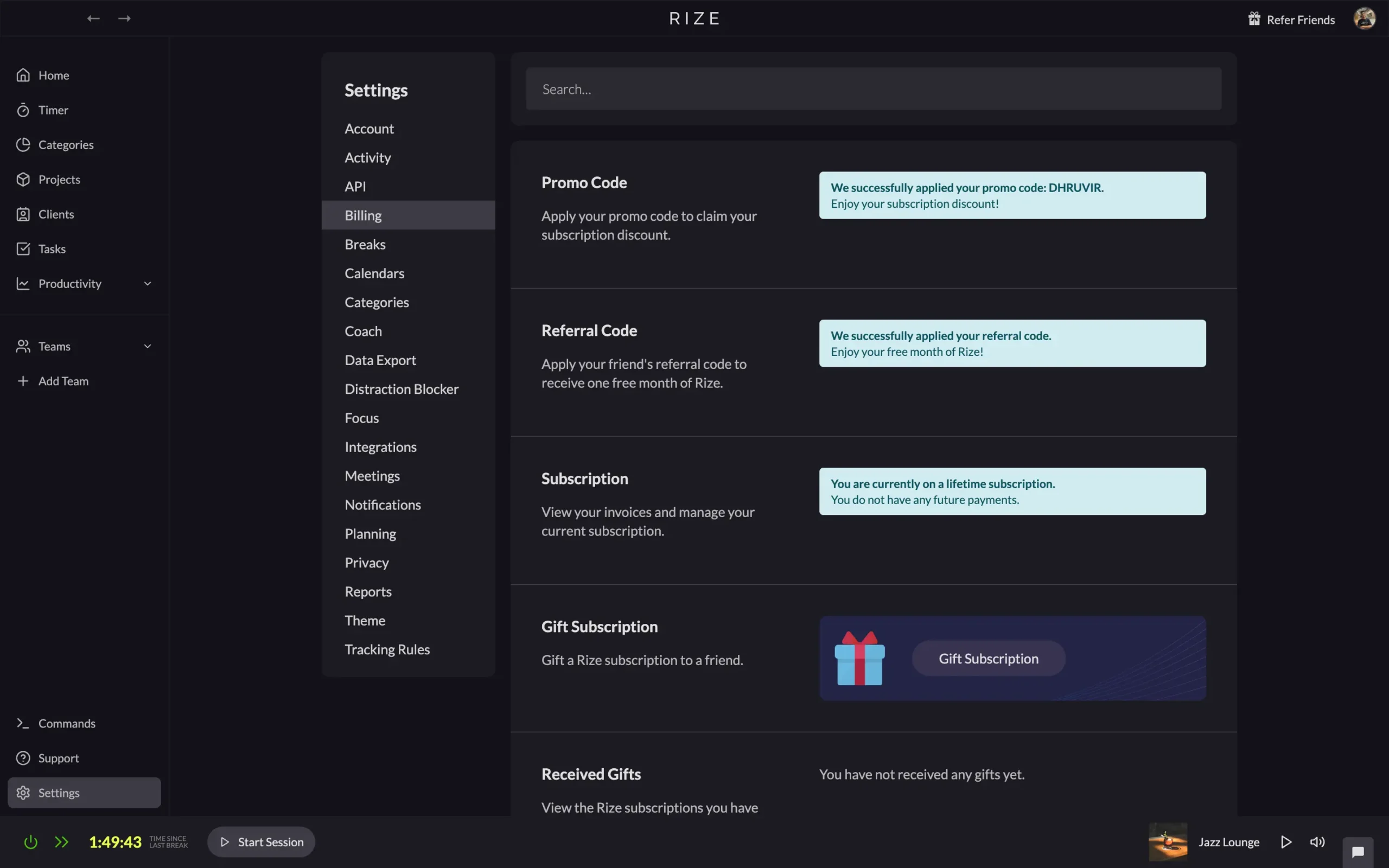
Task: Click the Categories pie-chart icon
Action: click(x=23, y=145)
